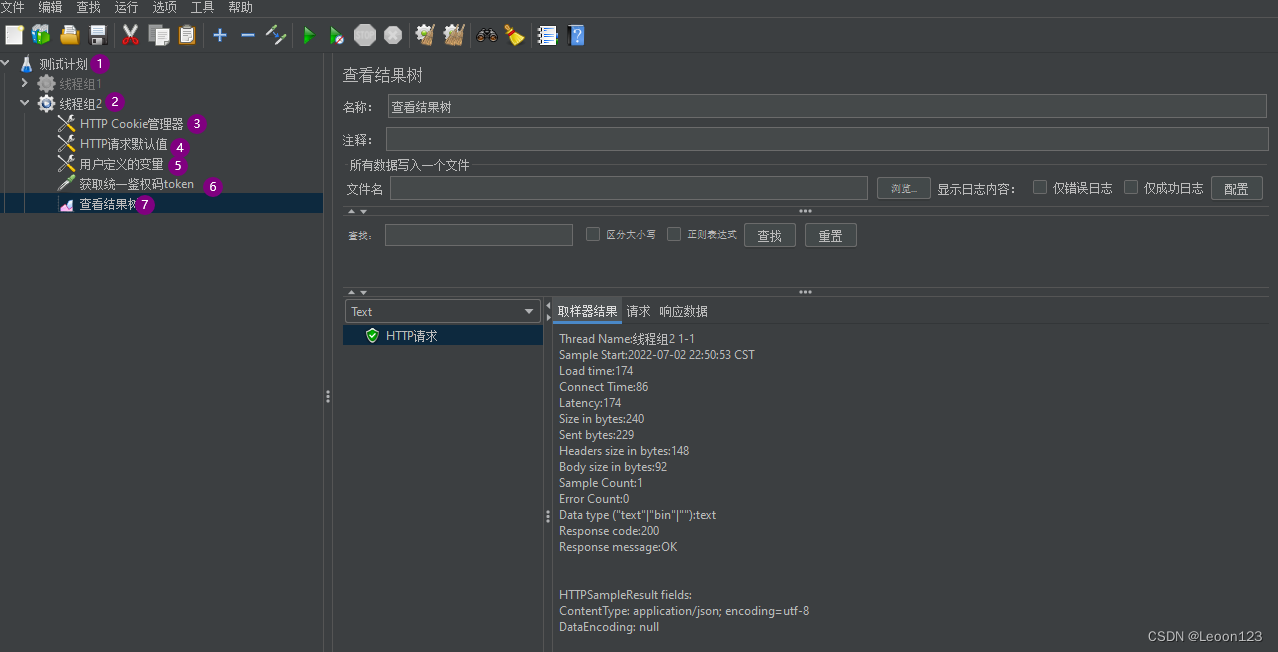Select the HTTP Cookie管理器 tree item
Viewport: 1278px width, 652px height.
click(132, 124)
